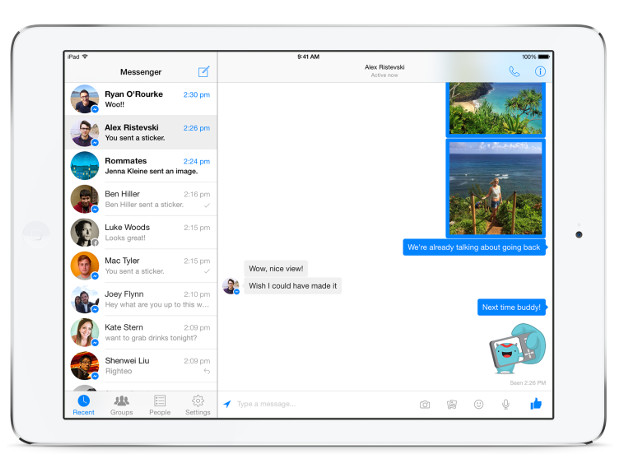620x465 pixels.
Task: Switch to the People tab
Action: (x=160, y=405)
